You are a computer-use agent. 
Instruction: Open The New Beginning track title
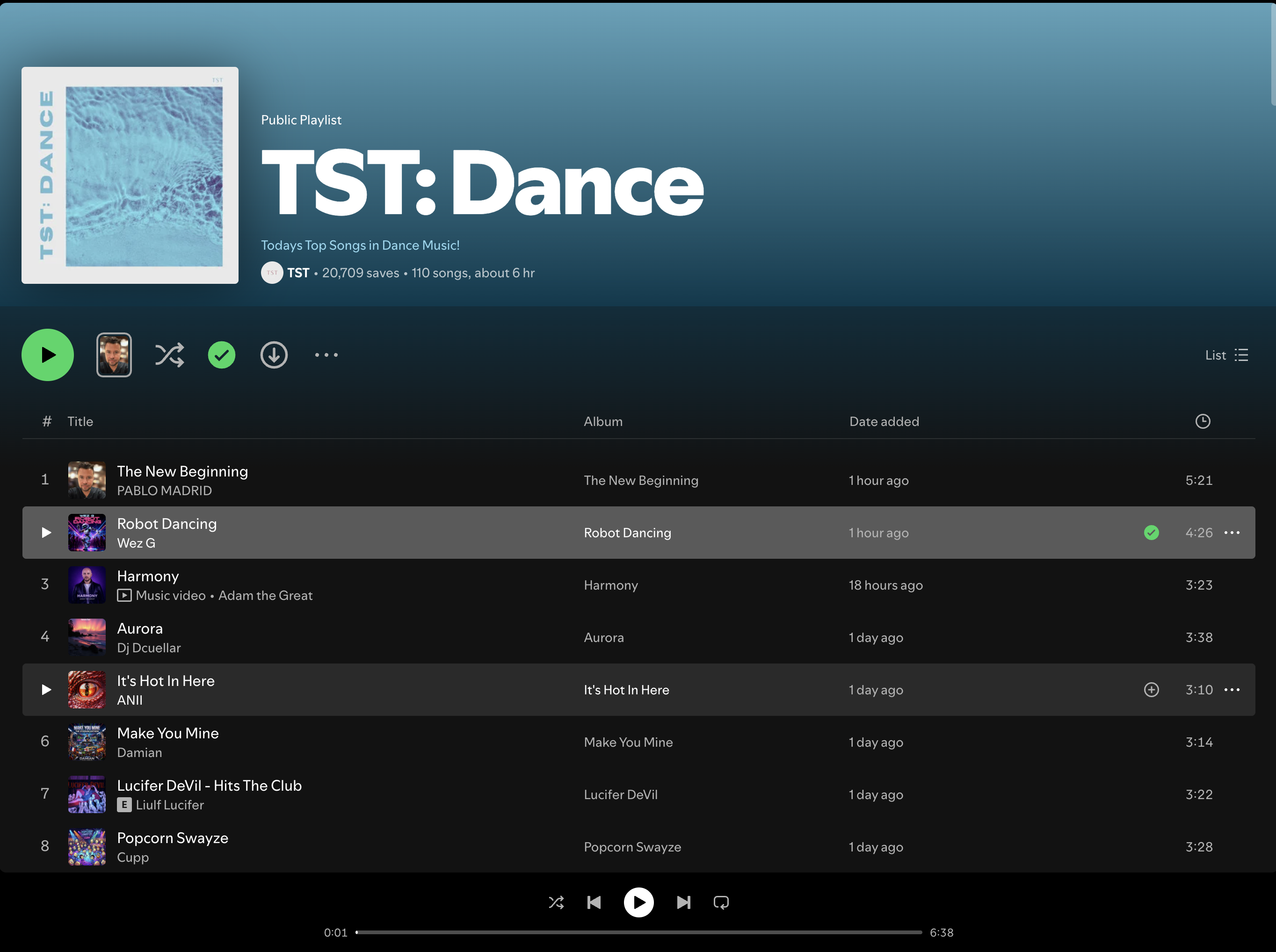[x=183, y=471]
